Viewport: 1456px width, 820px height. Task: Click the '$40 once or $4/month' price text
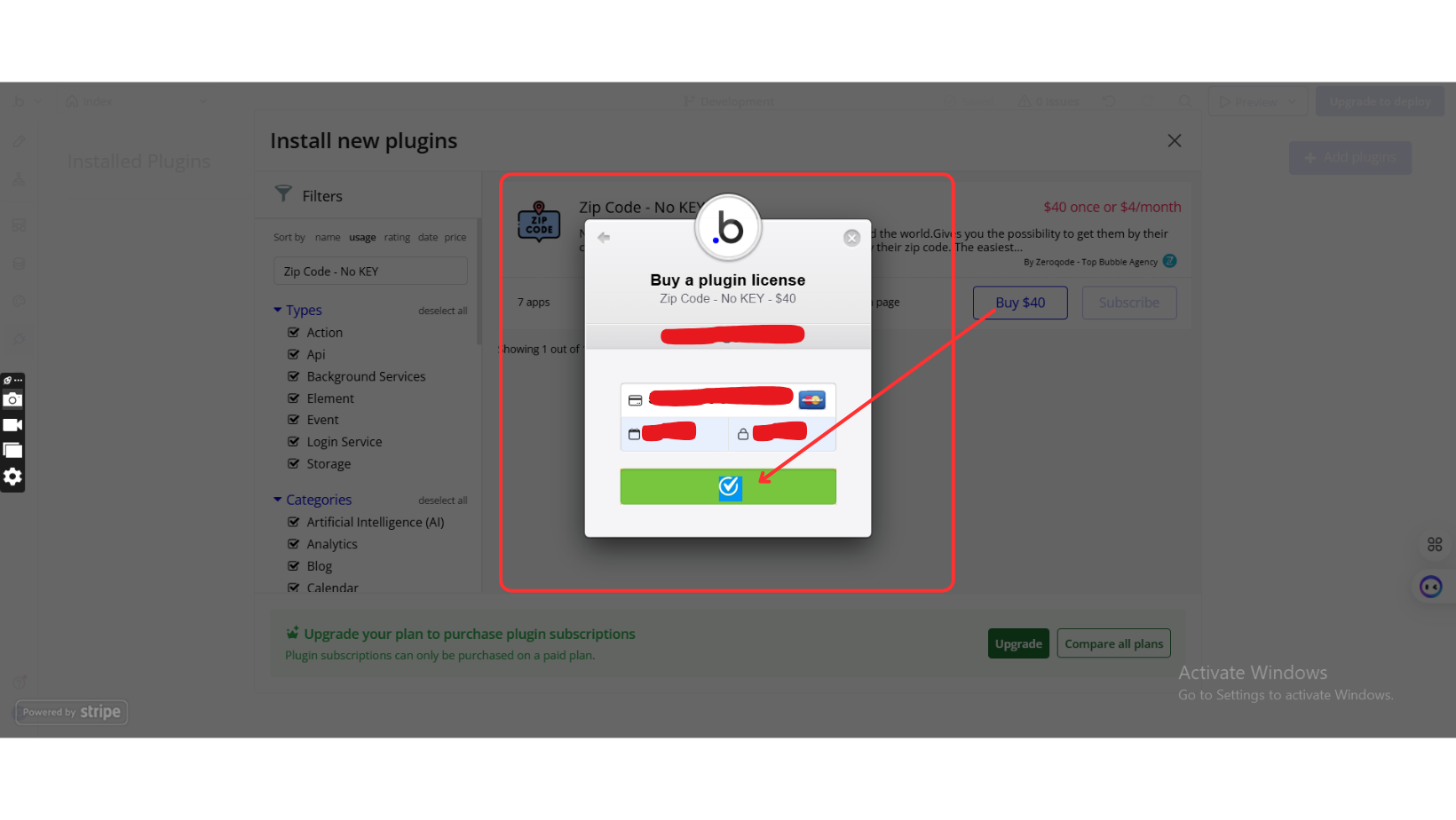tap(1112, 207)
